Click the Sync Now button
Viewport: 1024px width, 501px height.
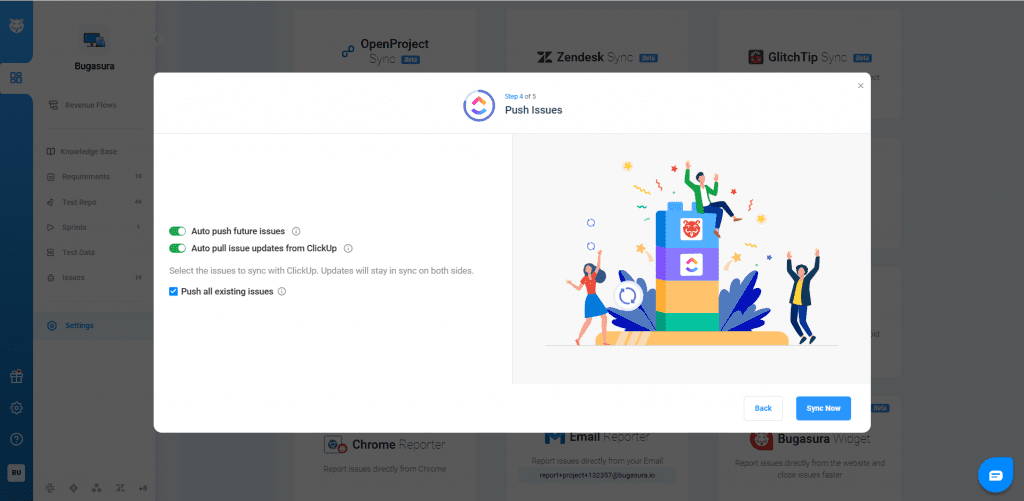(x=823, y=408)
